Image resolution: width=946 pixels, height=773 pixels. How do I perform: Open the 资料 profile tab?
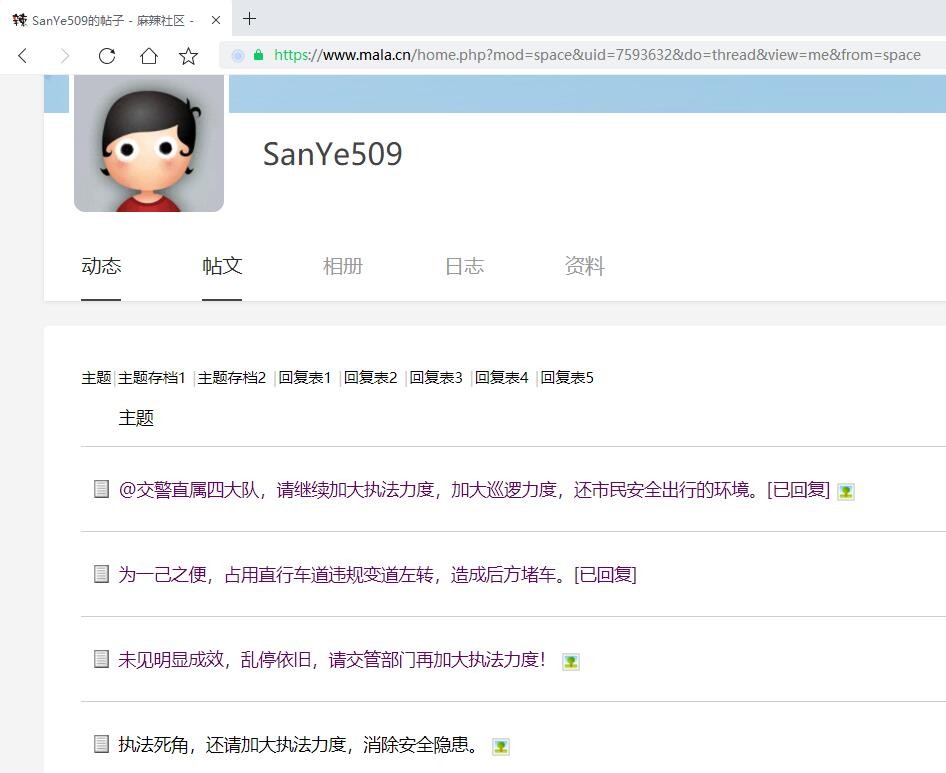[584, 266]
